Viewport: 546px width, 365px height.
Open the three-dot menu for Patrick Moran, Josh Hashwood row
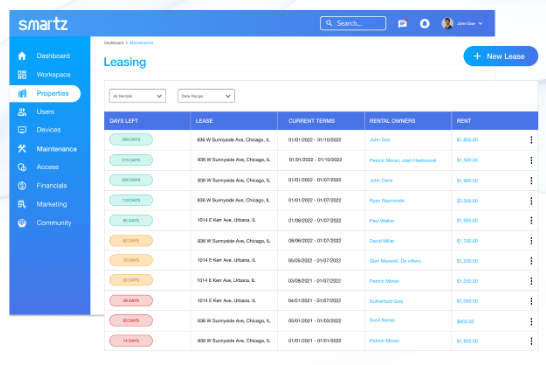pos(531,160)
